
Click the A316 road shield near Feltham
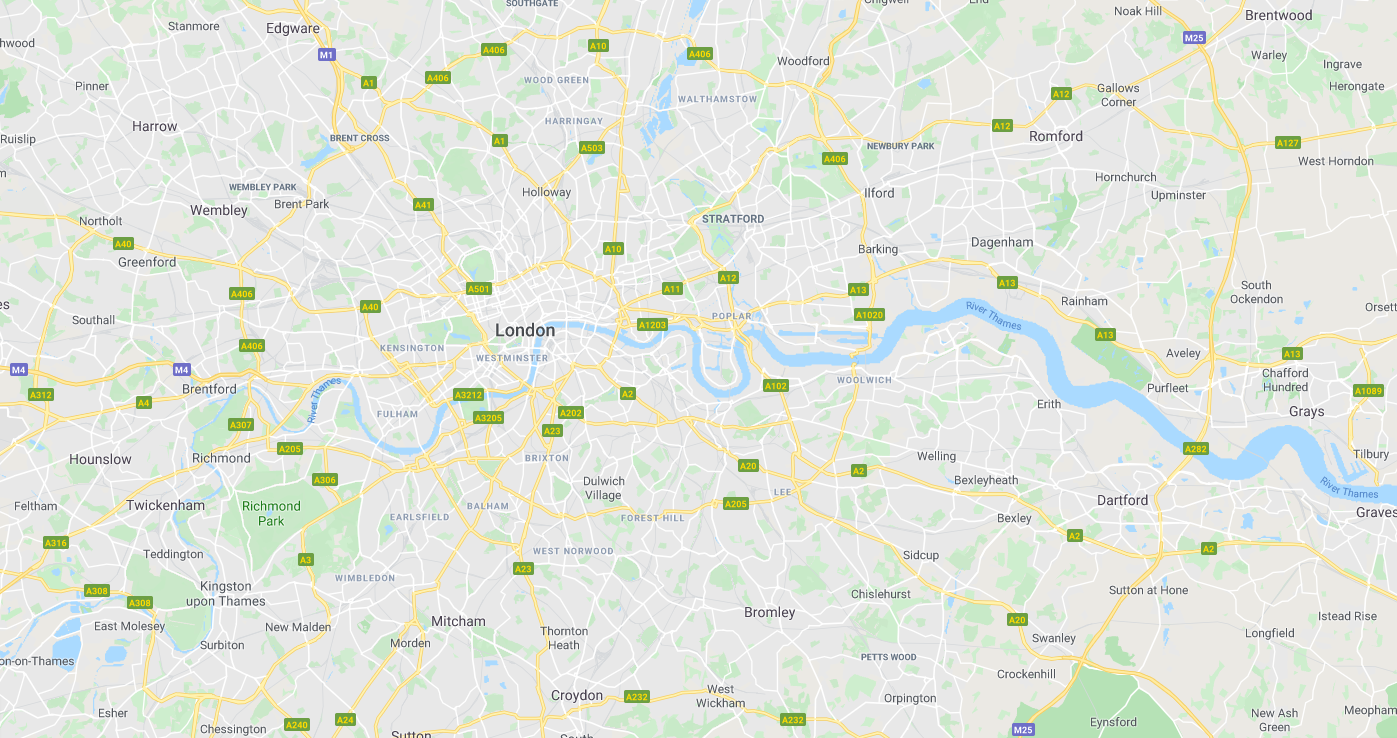[56, 543]
